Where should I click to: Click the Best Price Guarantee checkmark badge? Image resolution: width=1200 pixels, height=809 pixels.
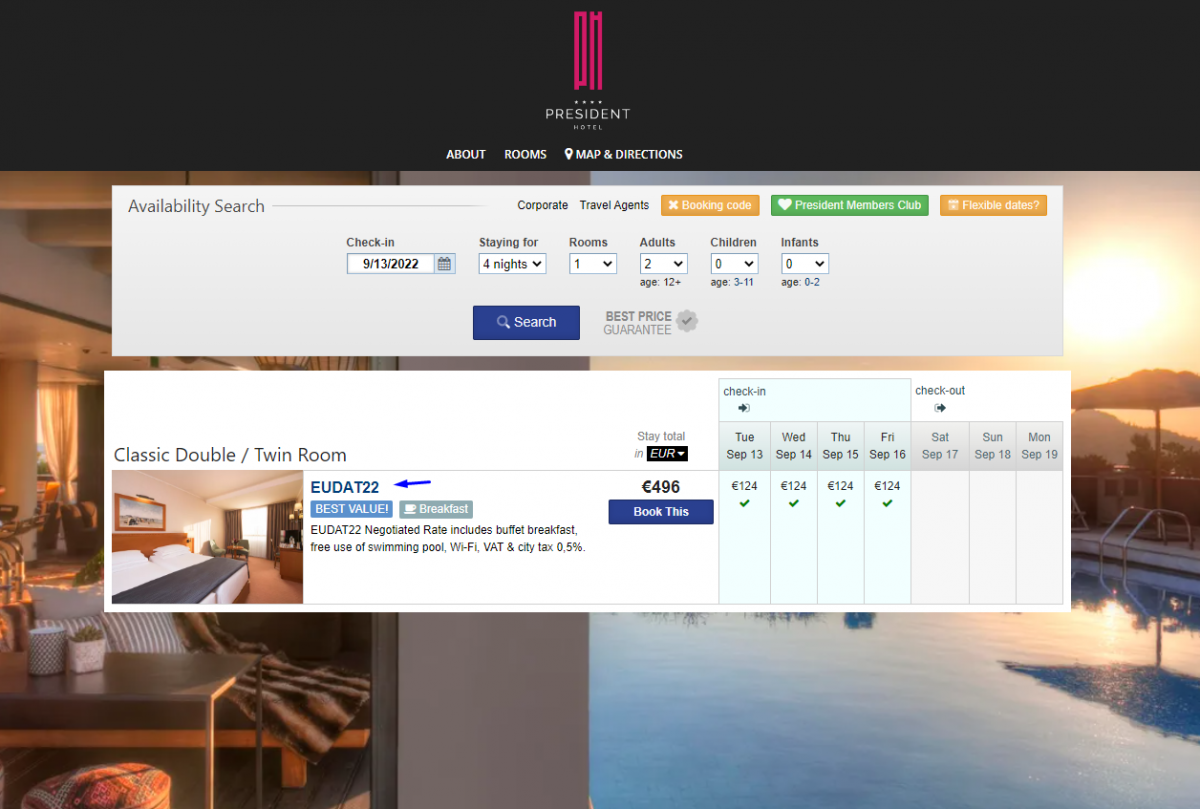[687, 321]
